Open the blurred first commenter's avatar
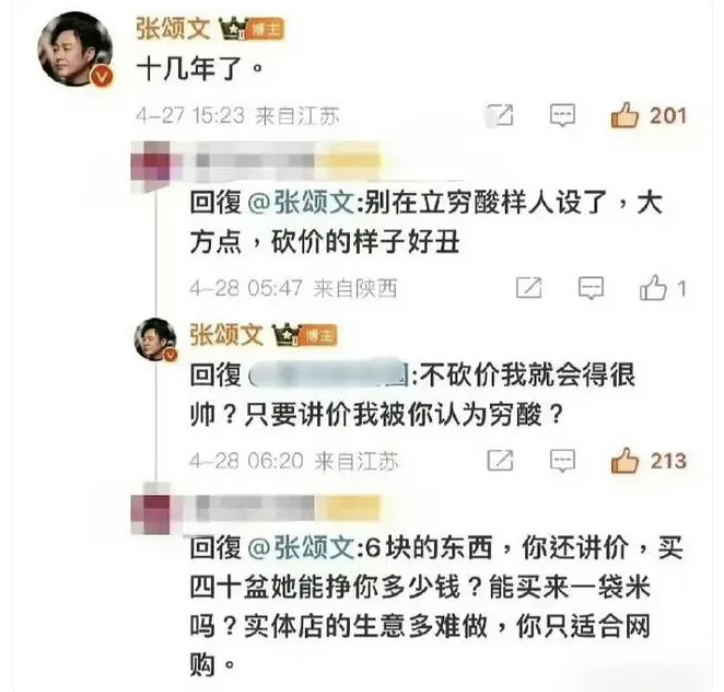This screenshot has width=724, height=692. pyautogui.click(x=151, y=162)
